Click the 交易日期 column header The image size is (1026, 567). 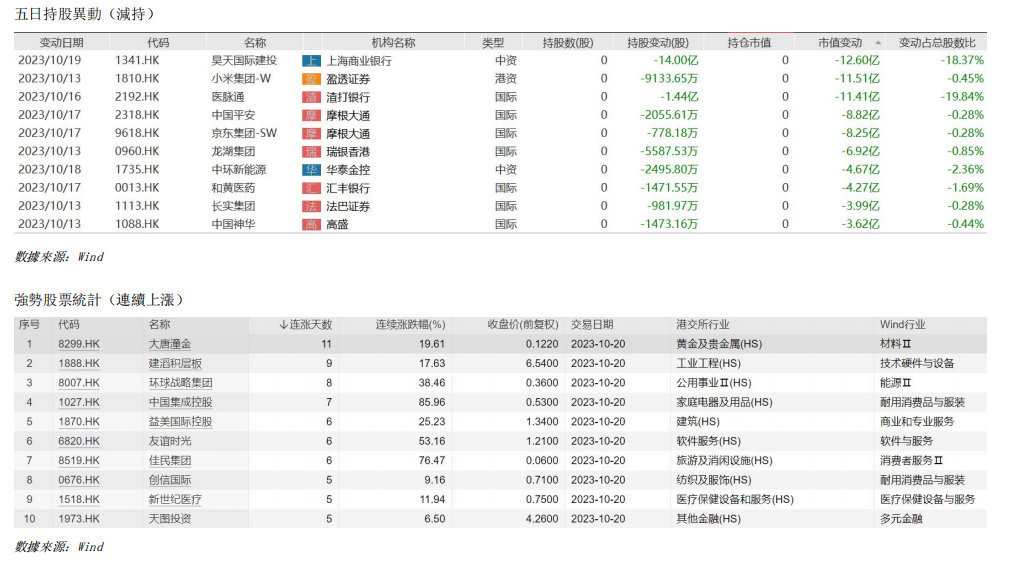click(592, 324)
